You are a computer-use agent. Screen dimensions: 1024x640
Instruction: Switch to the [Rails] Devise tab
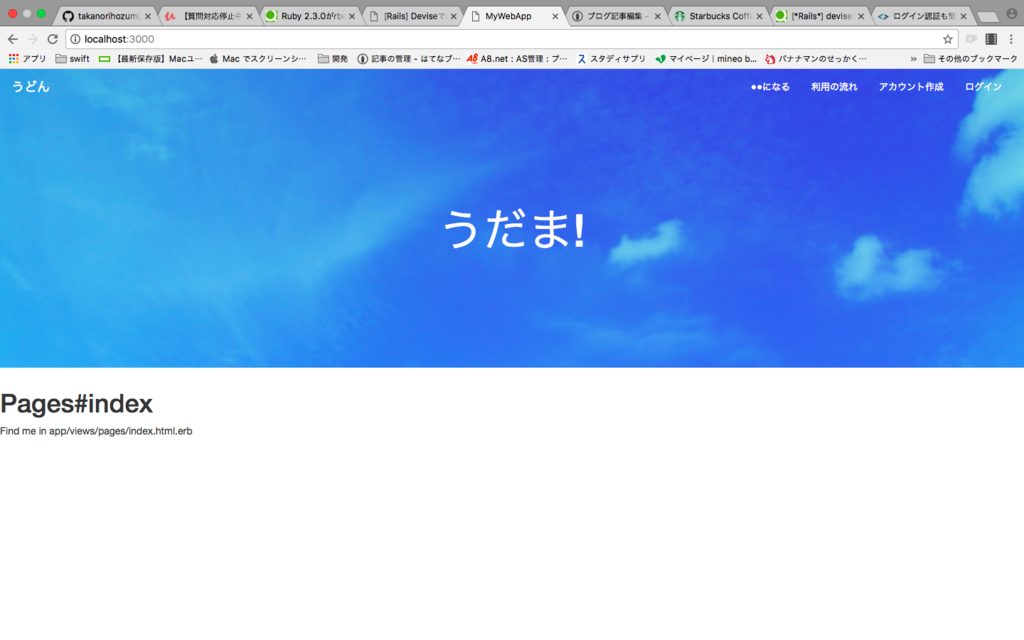[x=411, y=16]
